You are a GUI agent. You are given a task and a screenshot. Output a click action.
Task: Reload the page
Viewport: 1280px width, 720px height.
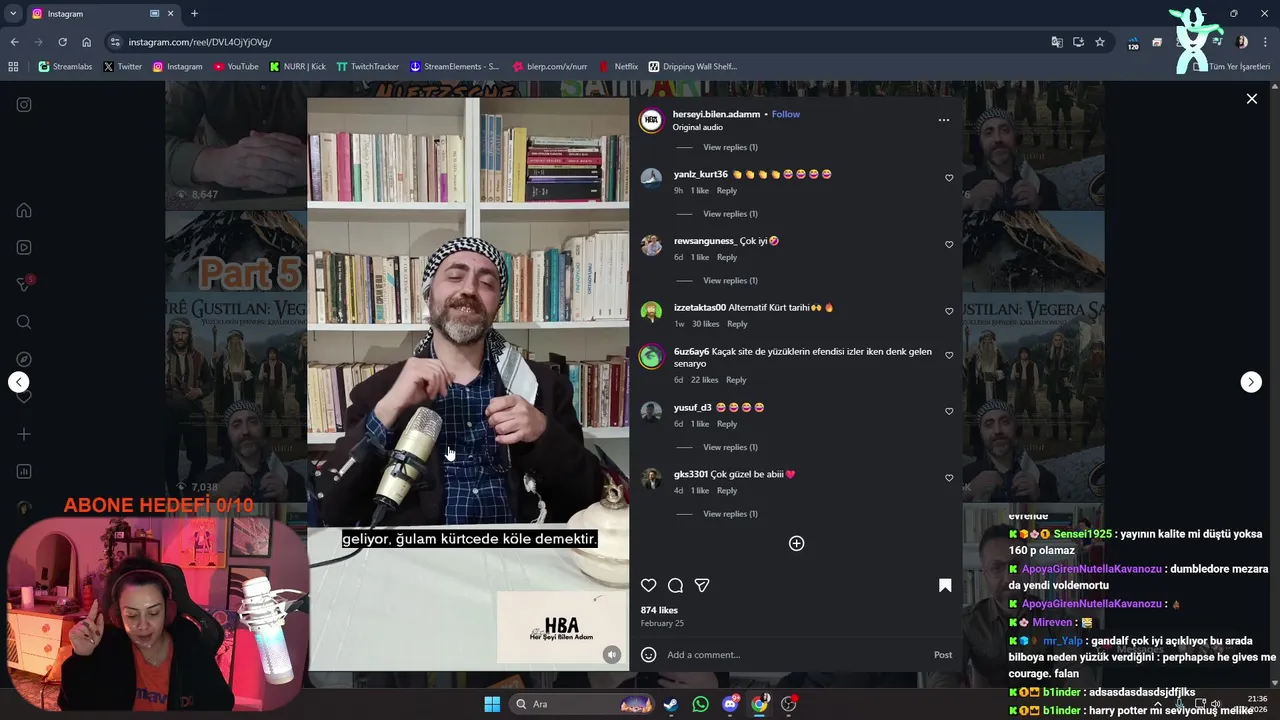[x=62, y=42]
